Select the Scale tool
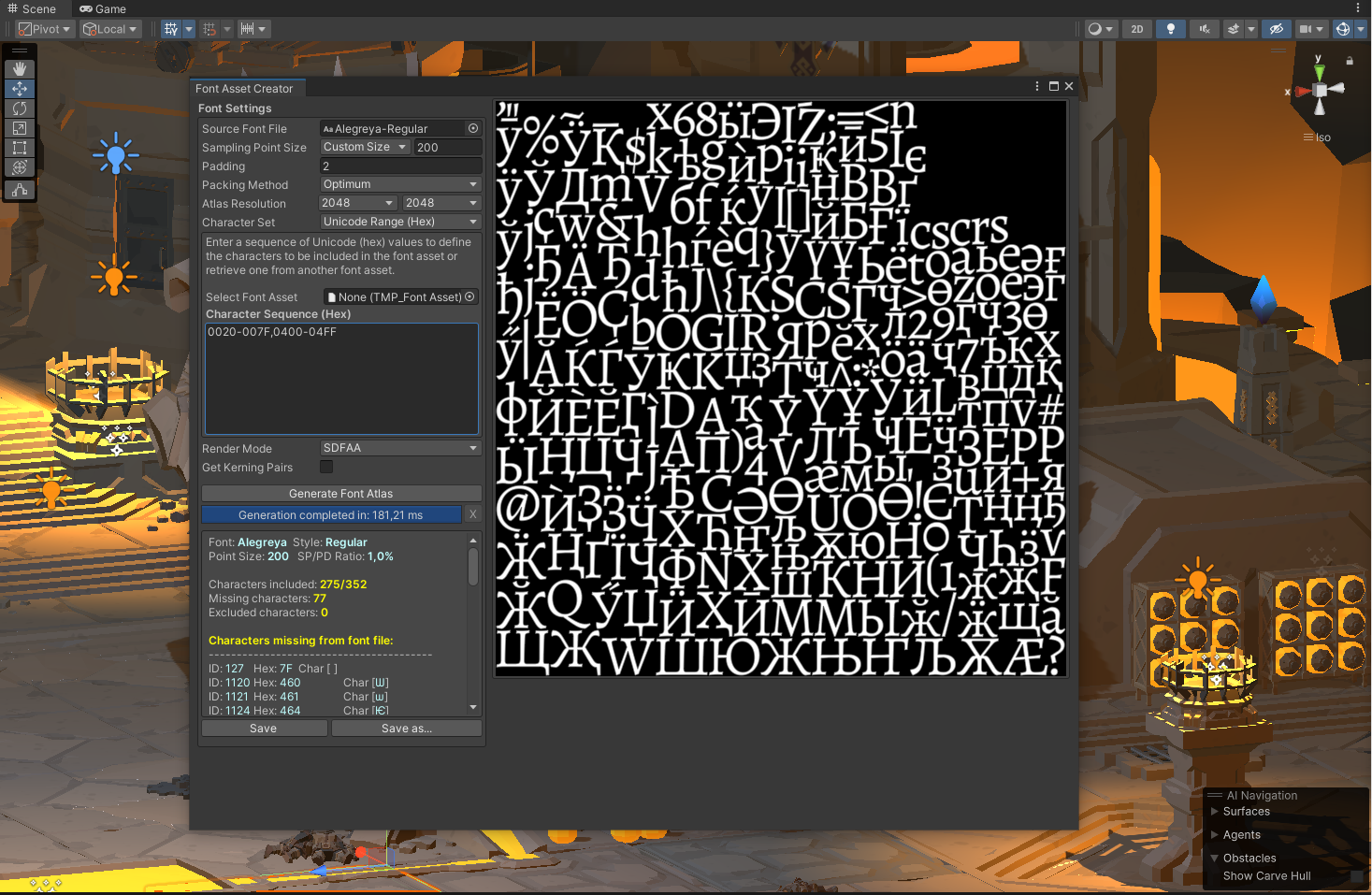Viewport: 1372px width, 895px height. (20, 128)
